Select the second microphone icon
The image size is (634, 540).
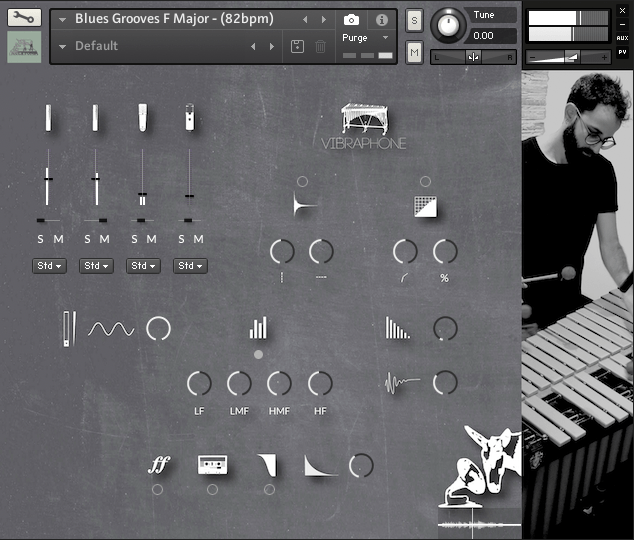pyautogui.click(x=95, y=118)
